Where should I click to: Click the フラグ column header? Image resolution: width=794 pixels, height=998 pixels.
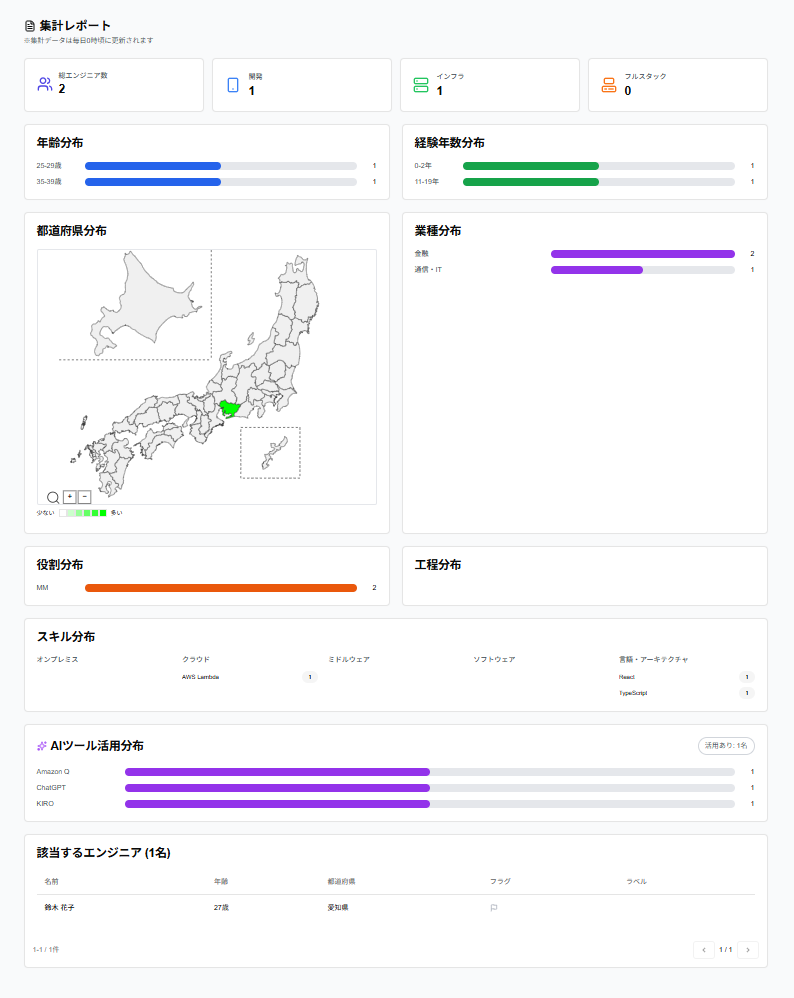click(500, 882)
